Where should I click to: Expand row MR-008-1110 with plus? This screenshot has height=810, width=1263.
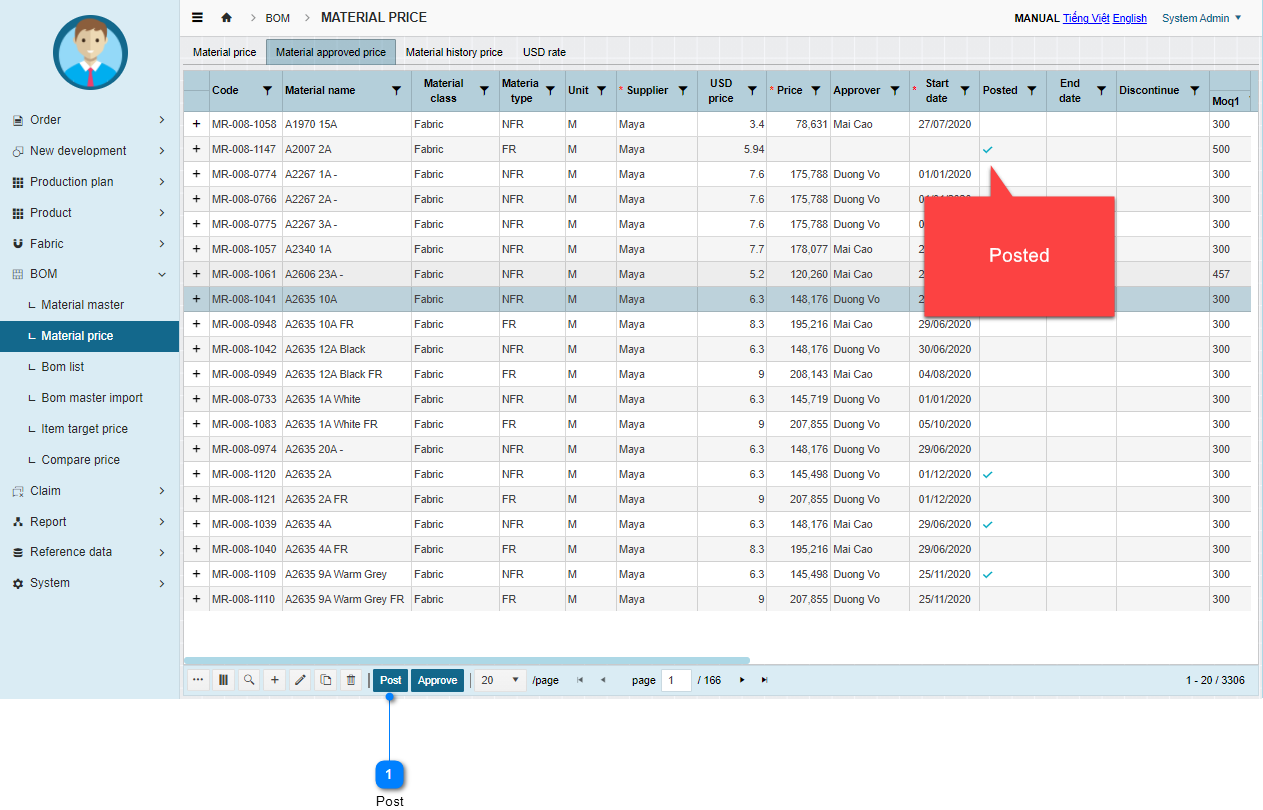196,599
